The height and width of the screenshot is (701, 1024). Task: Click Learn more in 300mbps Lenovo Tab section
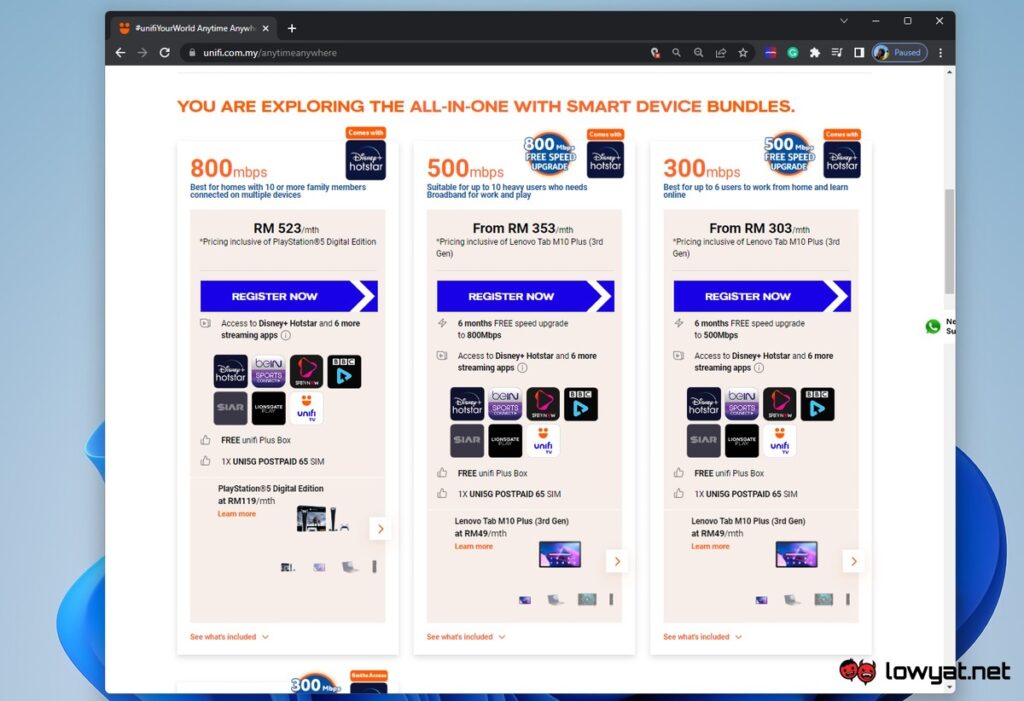click(710, 547)
